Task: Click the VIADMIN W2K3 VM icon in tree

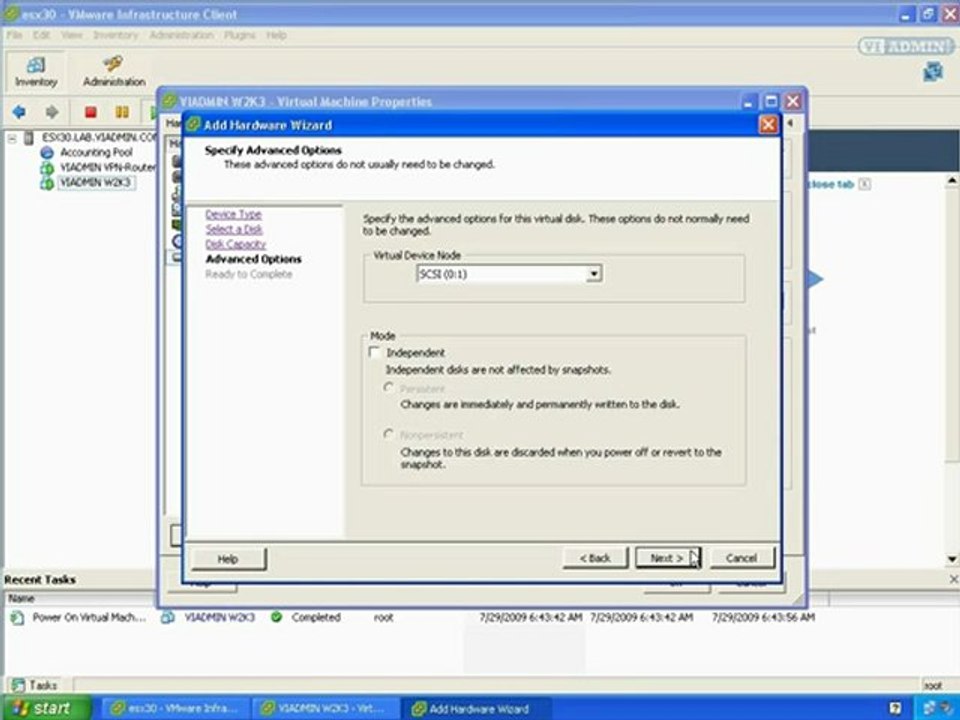Action: coord(47,182)
